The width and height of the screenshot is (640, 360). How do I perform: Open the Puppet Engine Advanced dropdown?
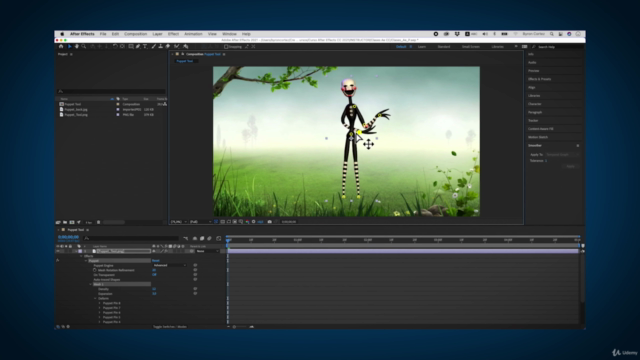pyautogui.click(x=169, y=265)
